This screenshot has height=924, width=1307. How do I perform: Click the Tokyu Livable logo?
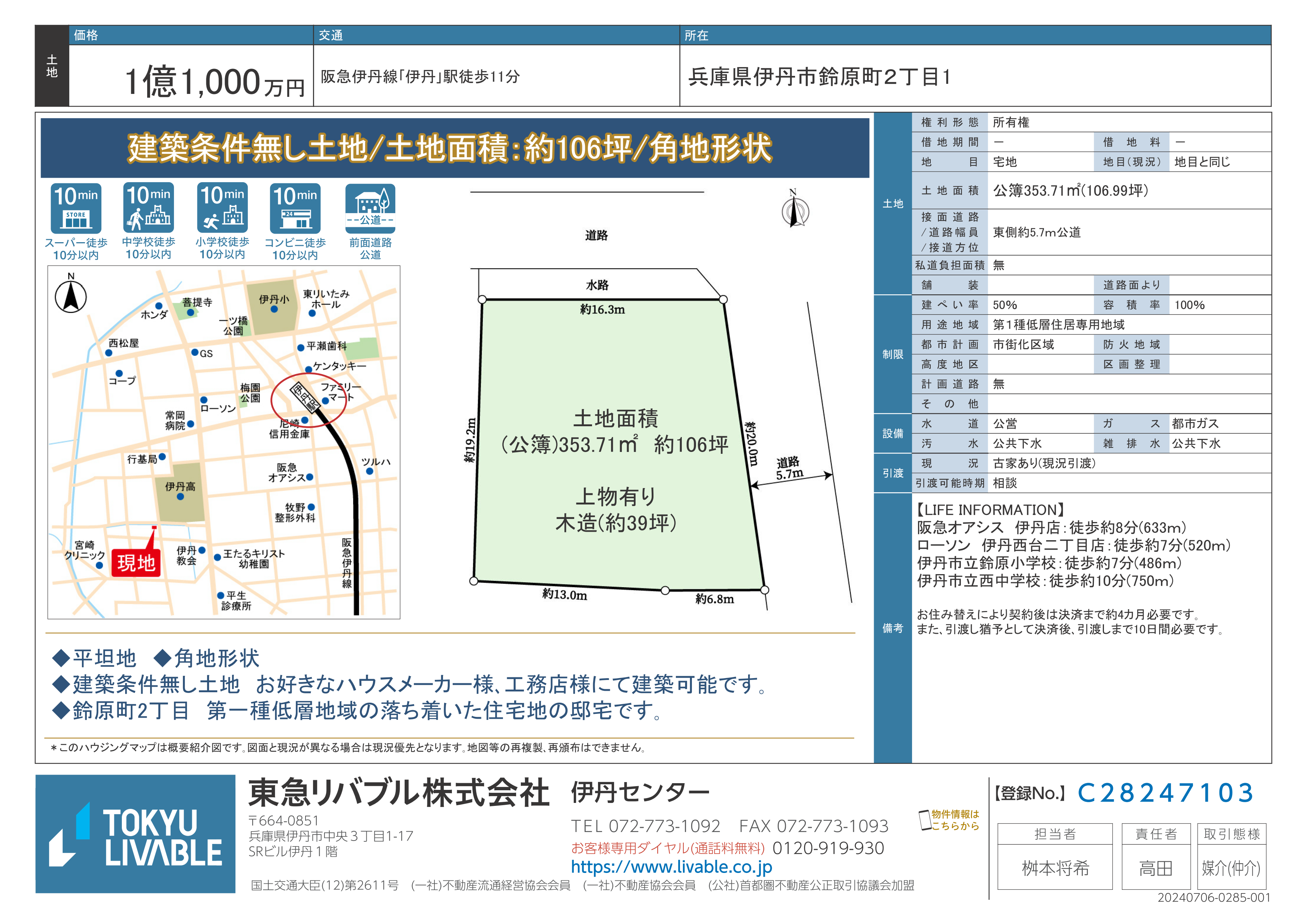136,833
